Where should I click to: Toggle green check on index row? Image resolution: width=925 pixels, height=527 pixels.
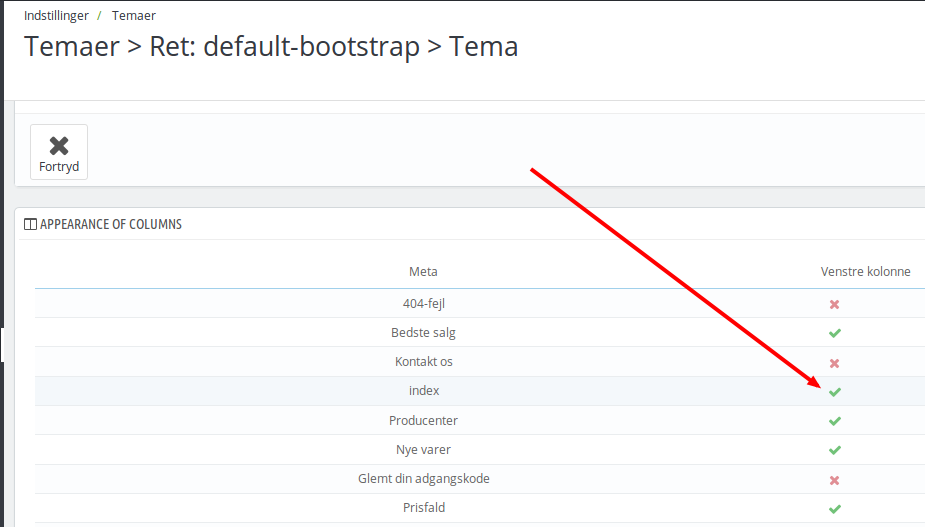[x=835, y=392]
